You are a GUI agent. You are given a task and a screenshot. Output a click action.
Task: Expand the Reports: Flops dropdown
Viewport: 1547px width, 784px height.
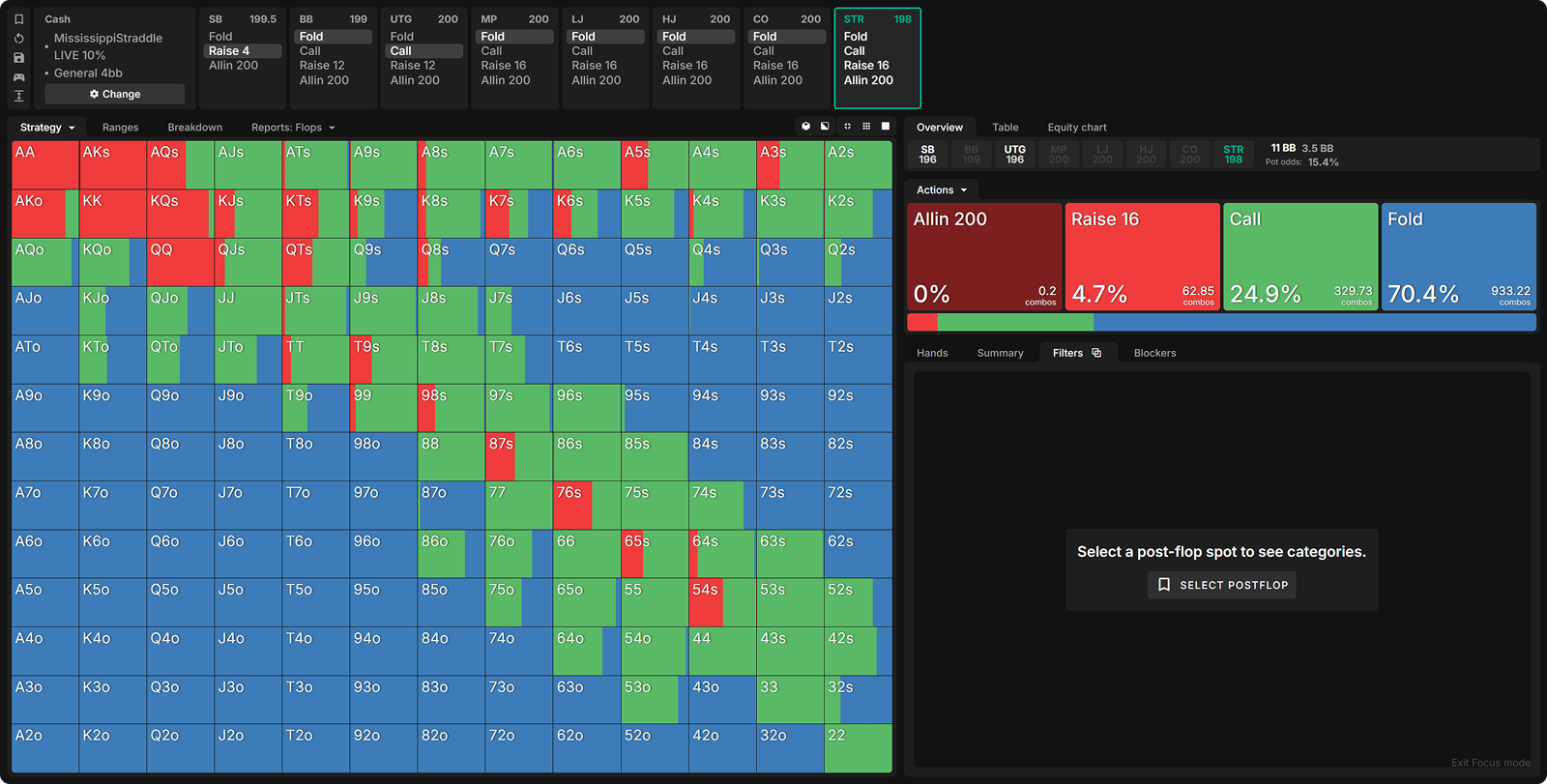(293, 128)
